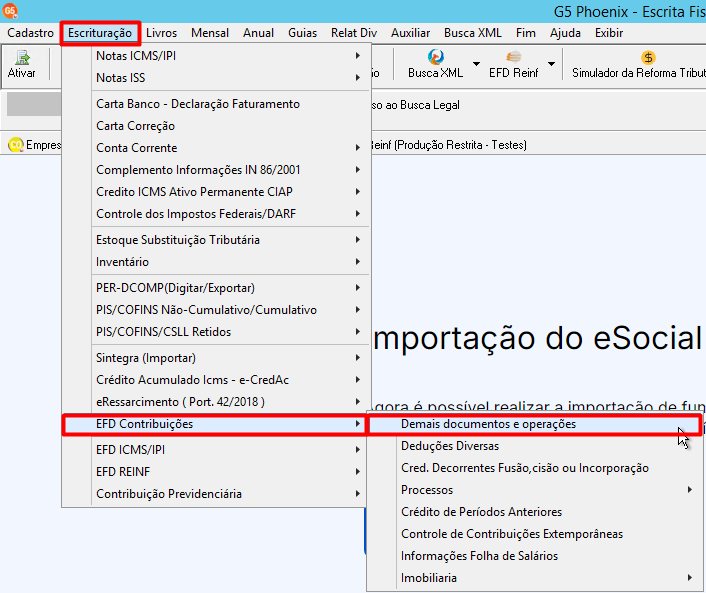Viewport: 706px width, 593px height.
Task: Open the Livros menu
Action: point(161,33)
